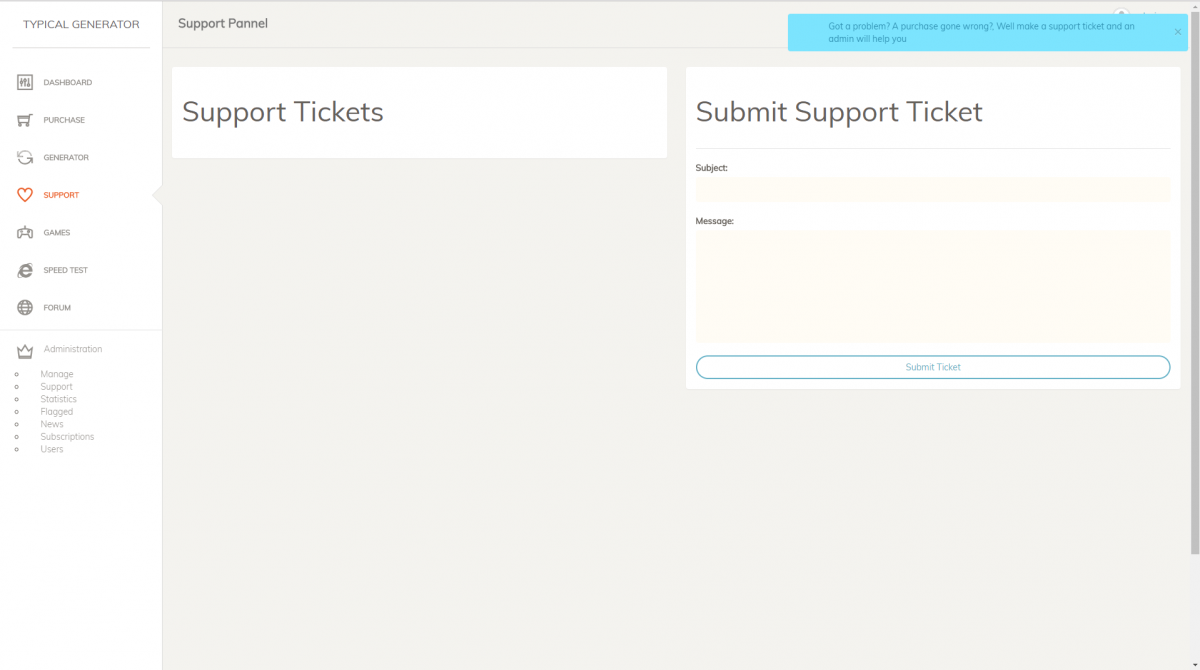Click inside the Message text area
Screen dimensions: 1200x670
(932, 286)
